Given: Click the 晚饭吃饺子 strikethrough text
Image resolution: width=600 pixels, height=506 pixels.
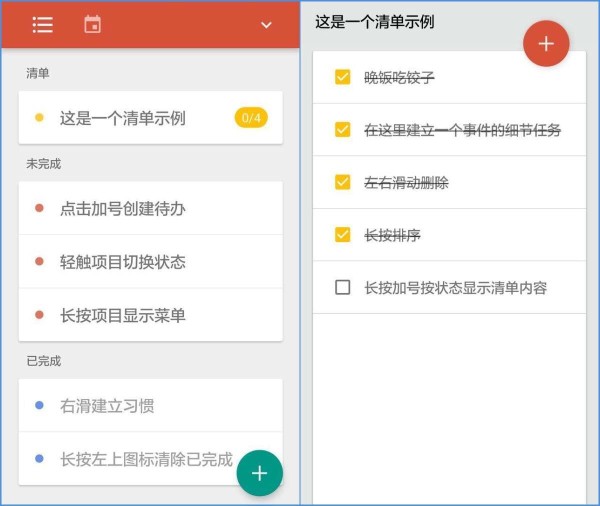Looking at the screenshot, I should [399, 78].
